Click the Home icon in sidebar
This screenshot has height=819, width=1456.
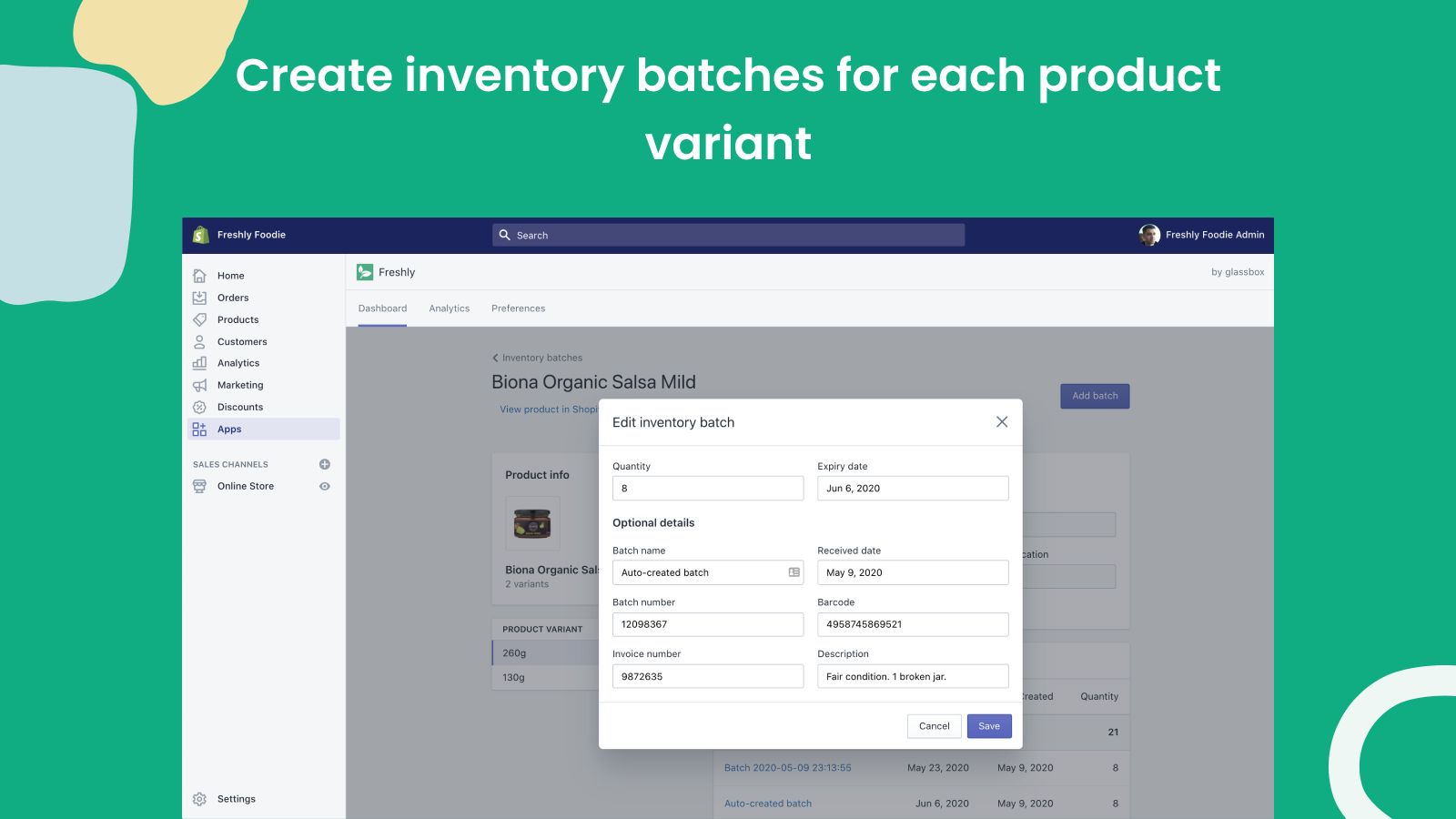click(199, 276)
